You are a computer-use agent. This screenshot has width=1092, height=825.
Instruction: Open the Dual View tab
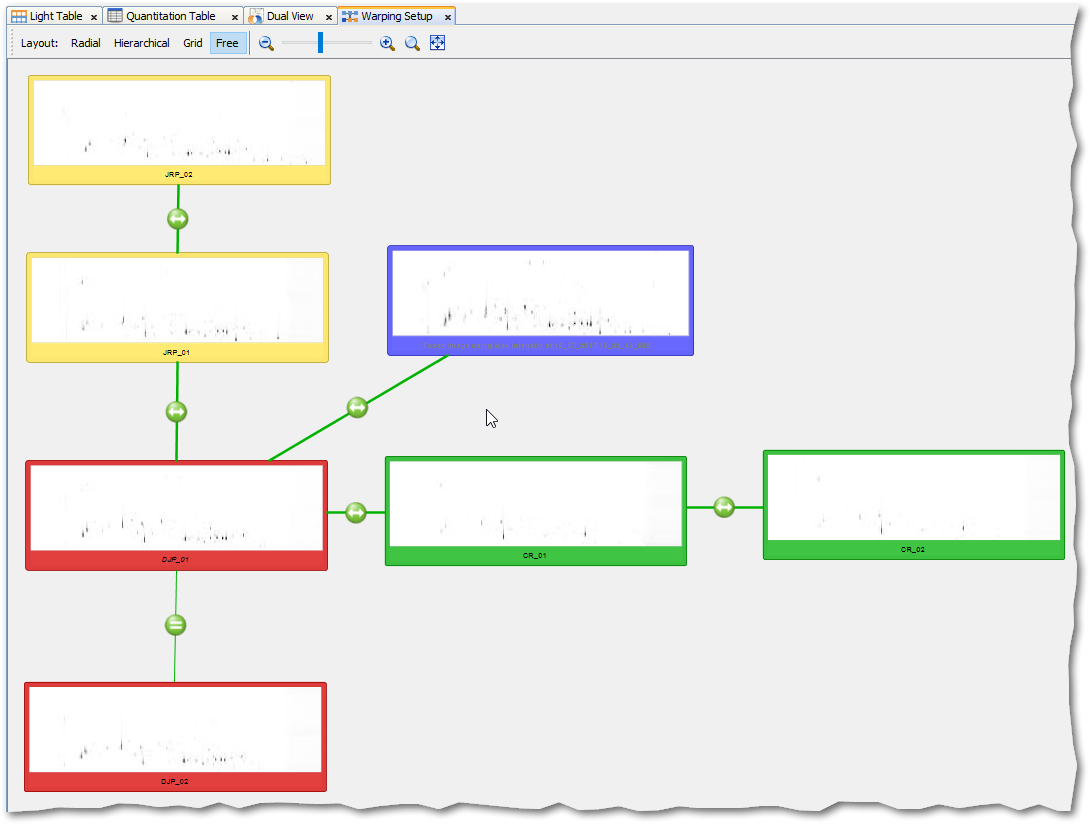click(x=289, y=16)
